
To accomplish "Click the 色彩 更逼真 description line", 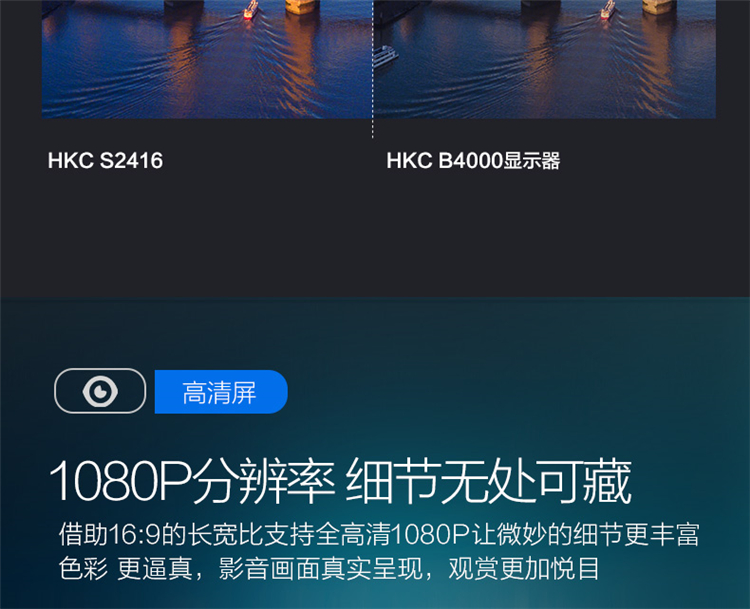I will click(x=329, y=568).
